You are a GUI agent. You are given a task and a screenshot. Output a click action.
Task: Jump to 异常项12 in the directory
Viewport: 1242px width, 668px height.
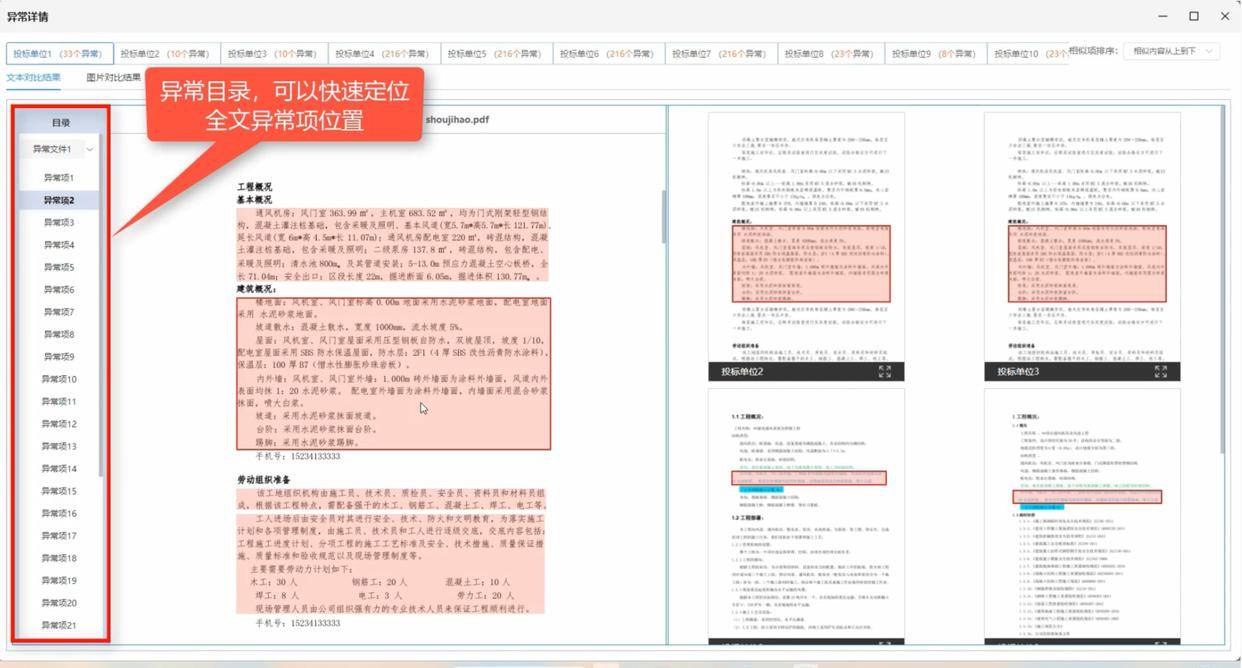[59, 424]
